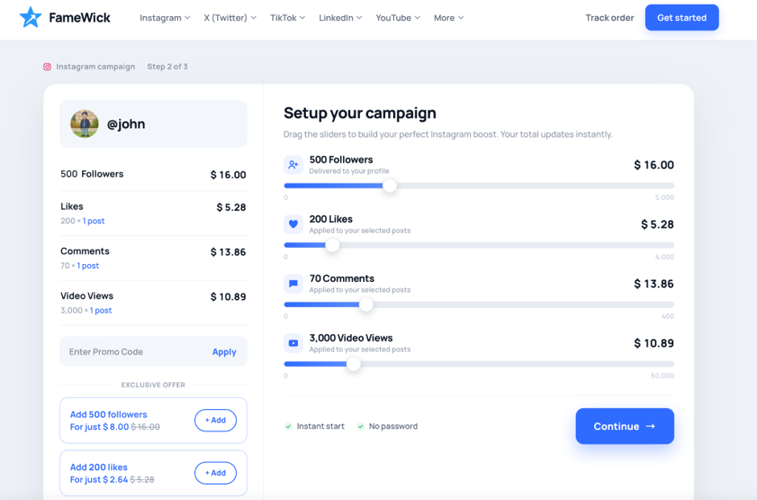Image resolution: width=757 pixels, height=500 pixels.
Task: Click the Comments 1 post link
Action: point(88,266)
